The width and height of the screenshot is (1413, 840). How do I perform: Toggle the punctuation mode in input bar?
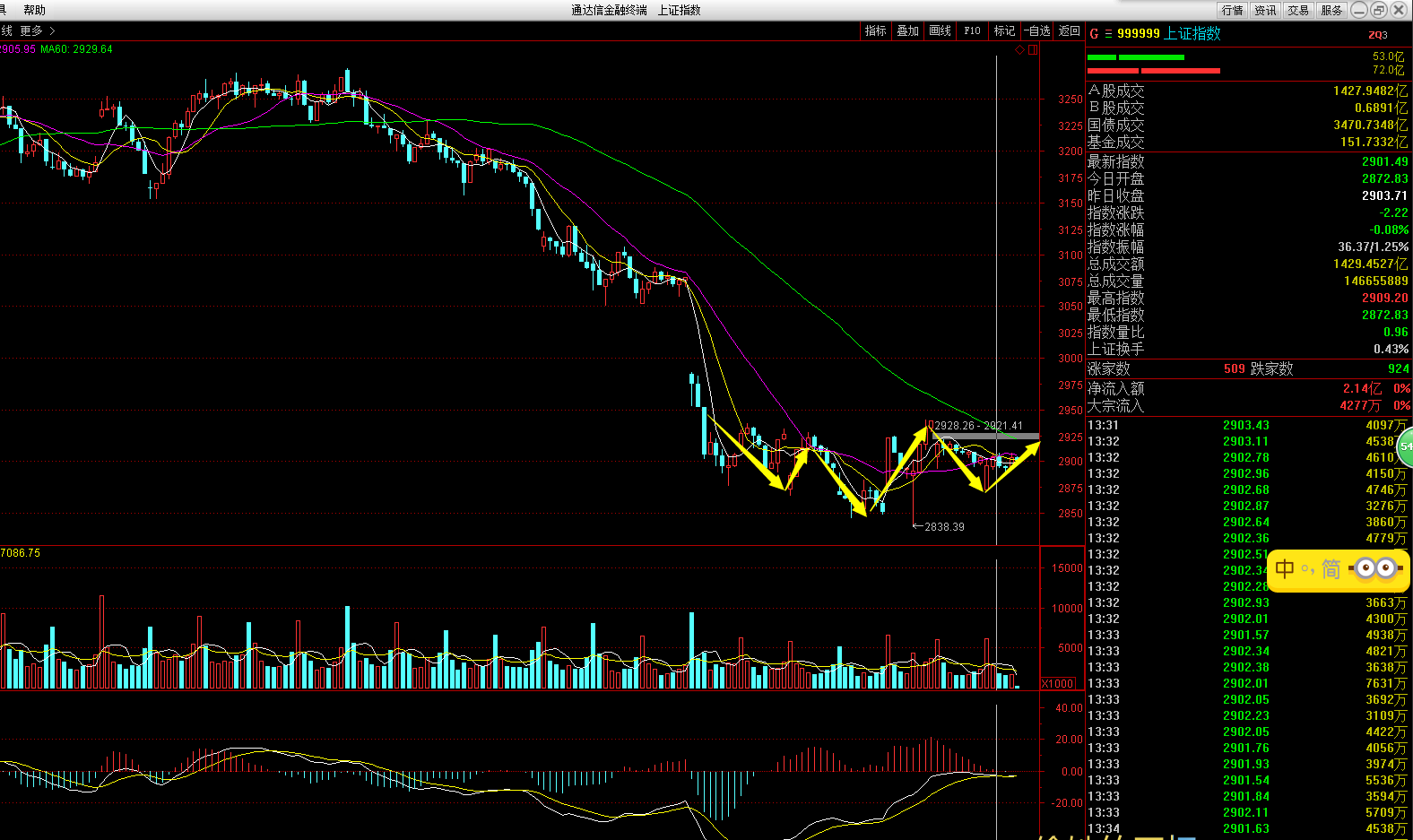coord(1308,569)
